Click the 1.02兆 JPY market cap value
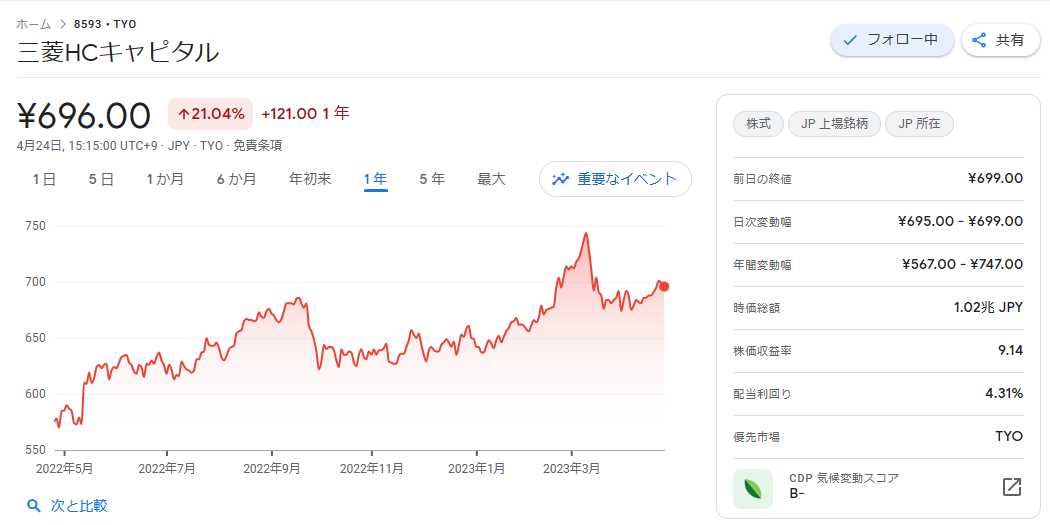 coord(988,307)
